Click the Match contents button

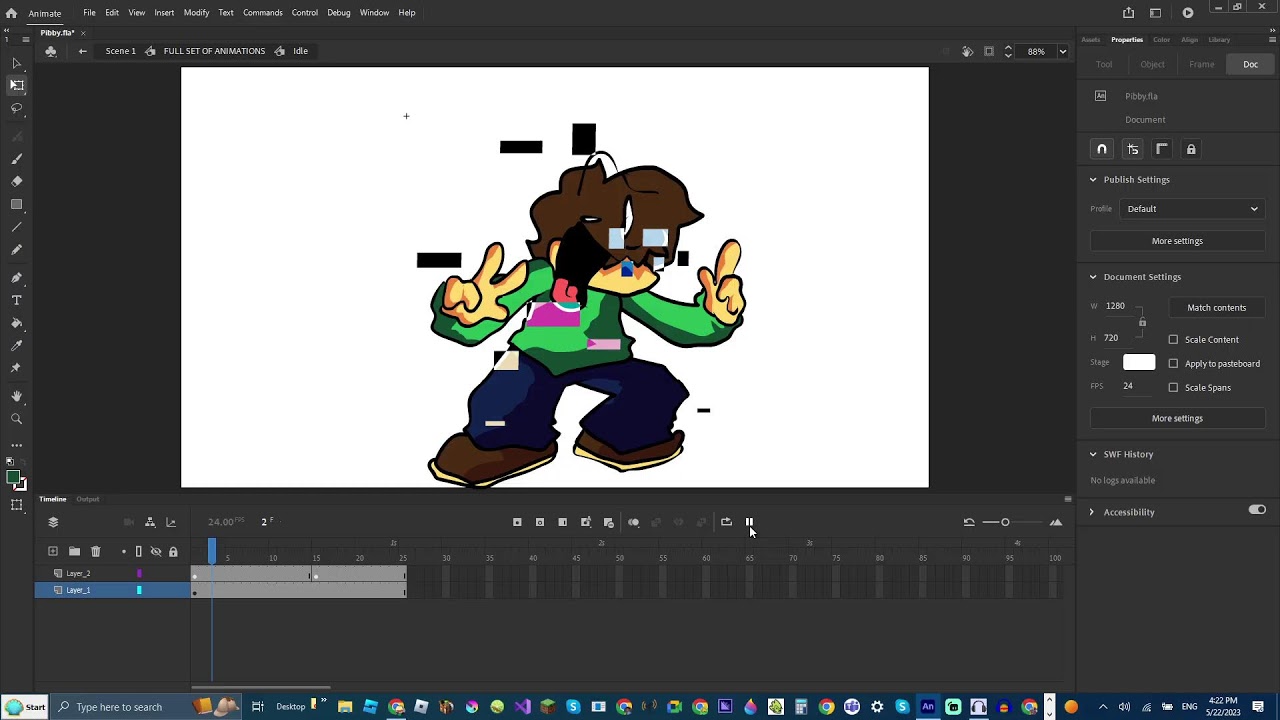click(1216, 308)
